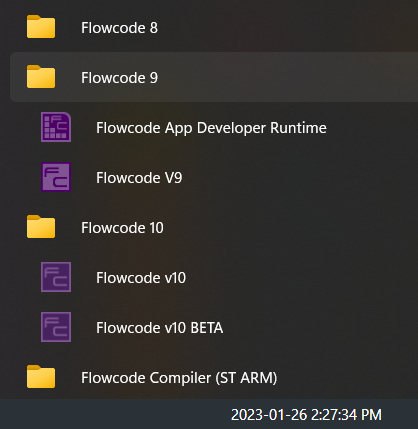Click the Flowcode Compiler (ST ARM) folder icon
Image resolution: width=418 pixels, height=429 pixels.
click(x=41, y=377)
